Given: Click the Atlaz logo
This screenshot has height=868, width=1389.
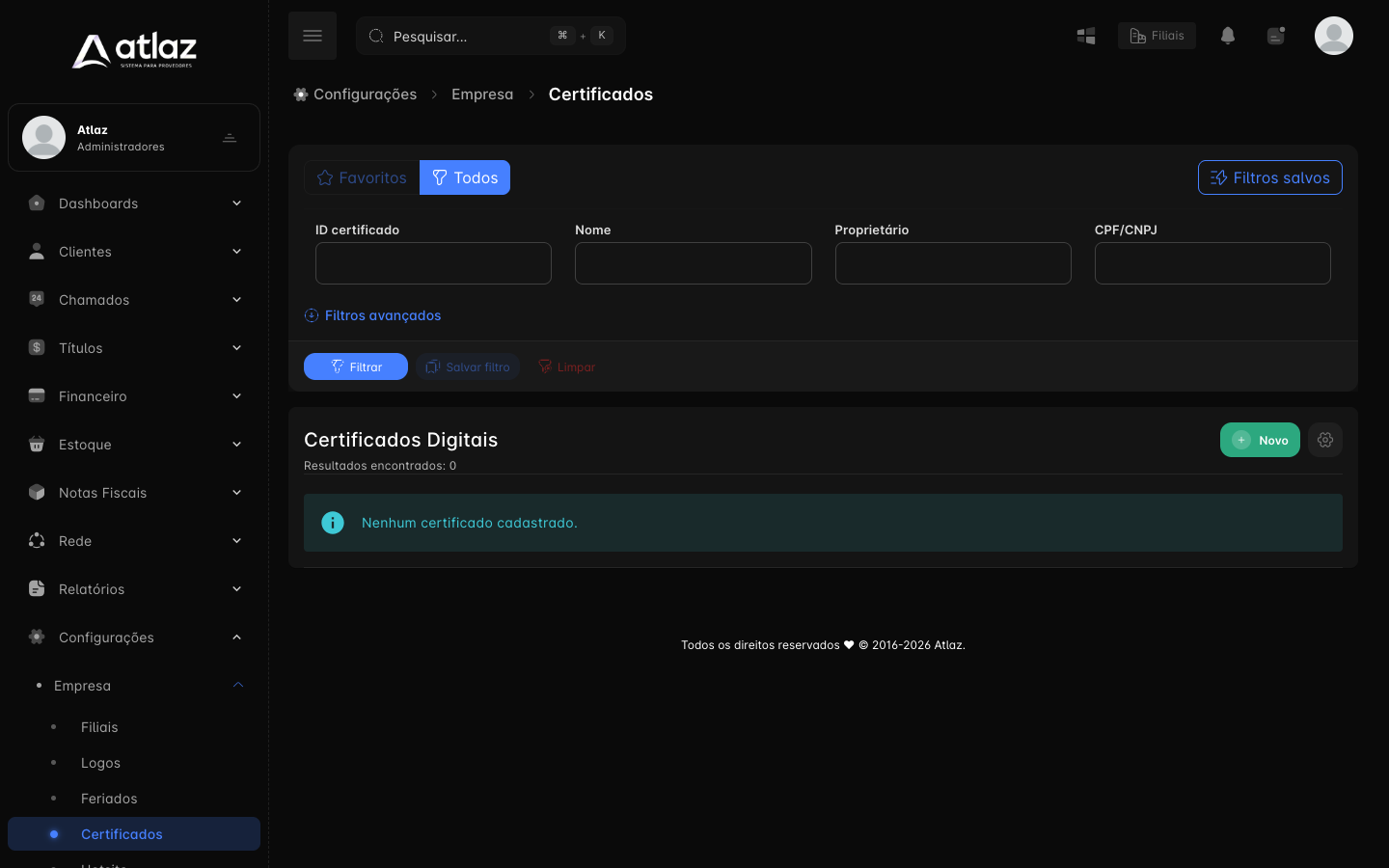Looking at the screenshot, I should (134, 50).
